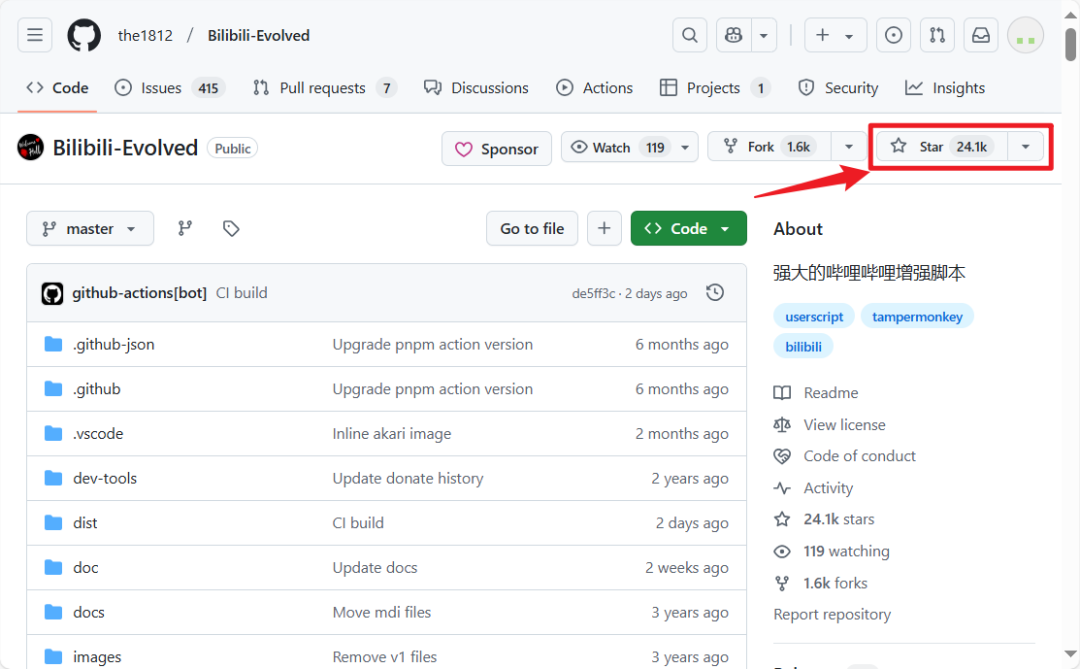The image size is (1080, 669).
Task: Open the green Code dropdown
Action: pos(688,228)
